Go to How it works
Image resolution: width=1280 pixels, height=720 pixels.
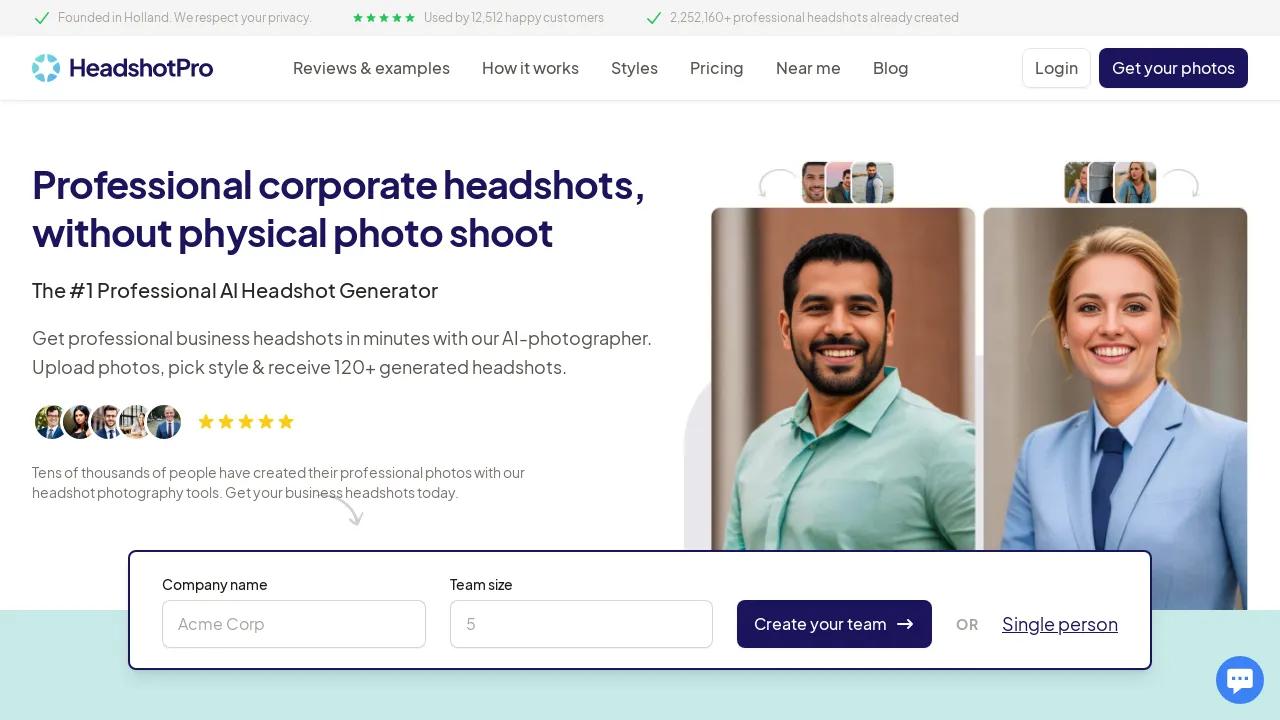pyautogui.click(x=530, y=68)
